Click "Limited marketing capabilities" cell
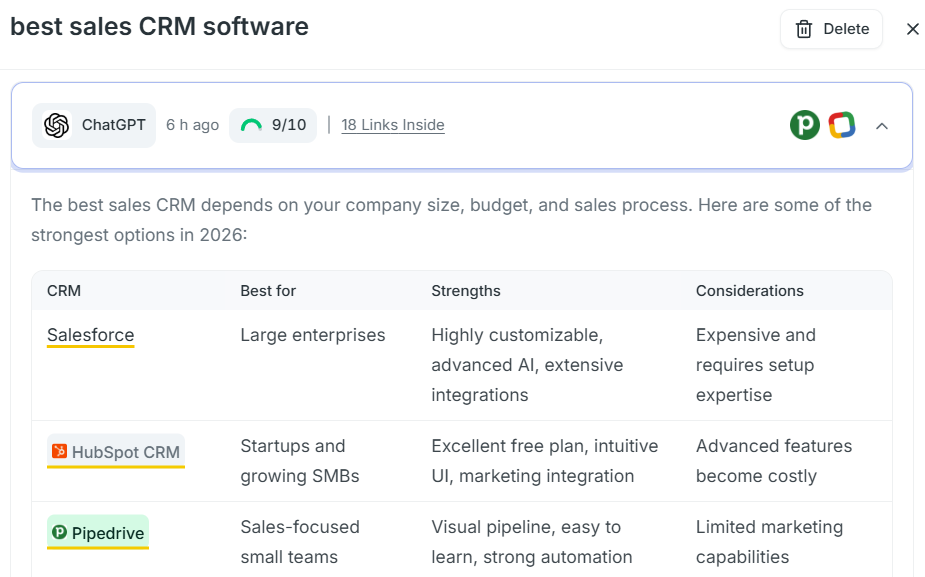 click(x=769, y=542)
